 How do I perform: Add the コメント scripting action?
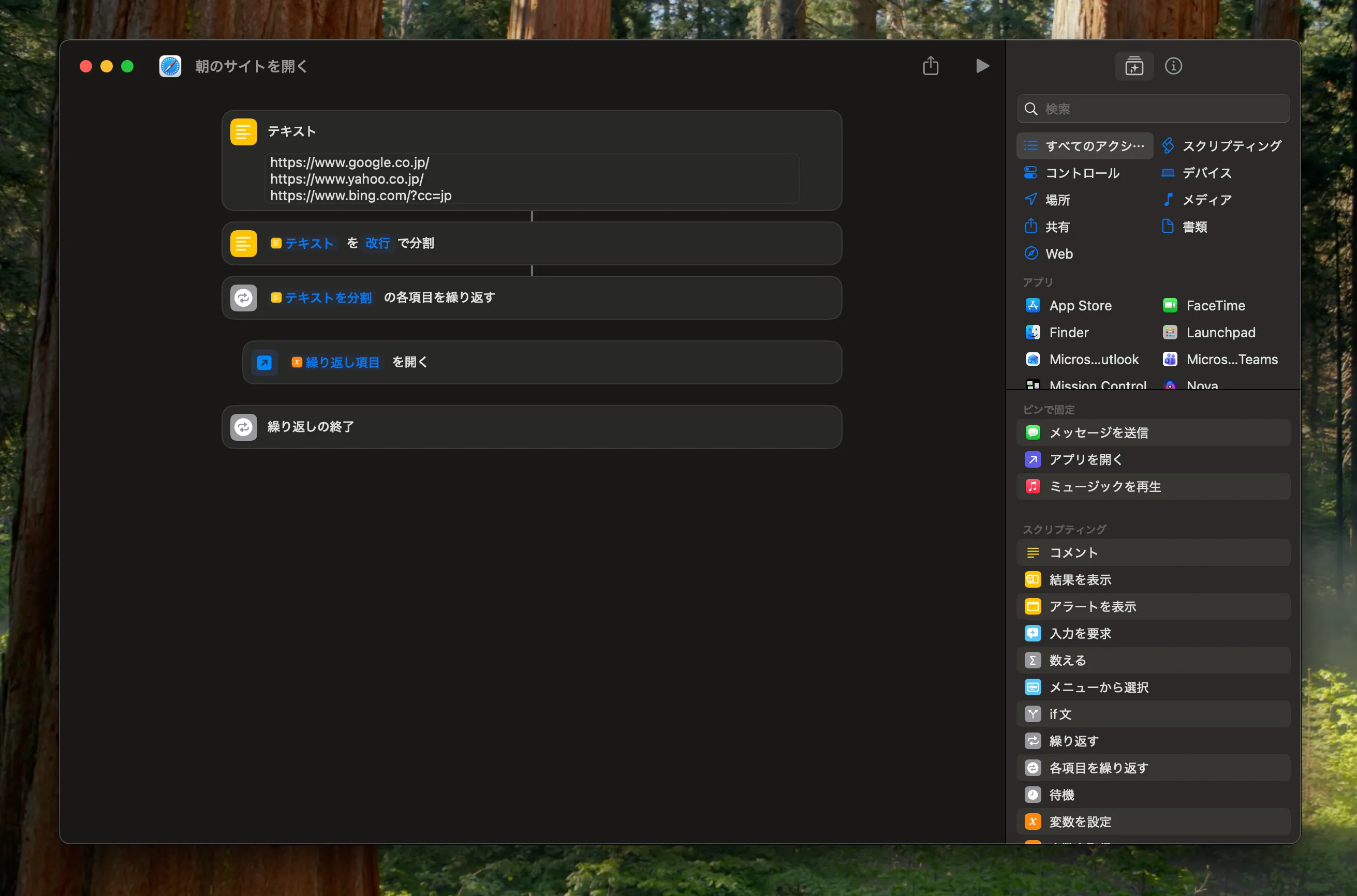click(1153, 552)
